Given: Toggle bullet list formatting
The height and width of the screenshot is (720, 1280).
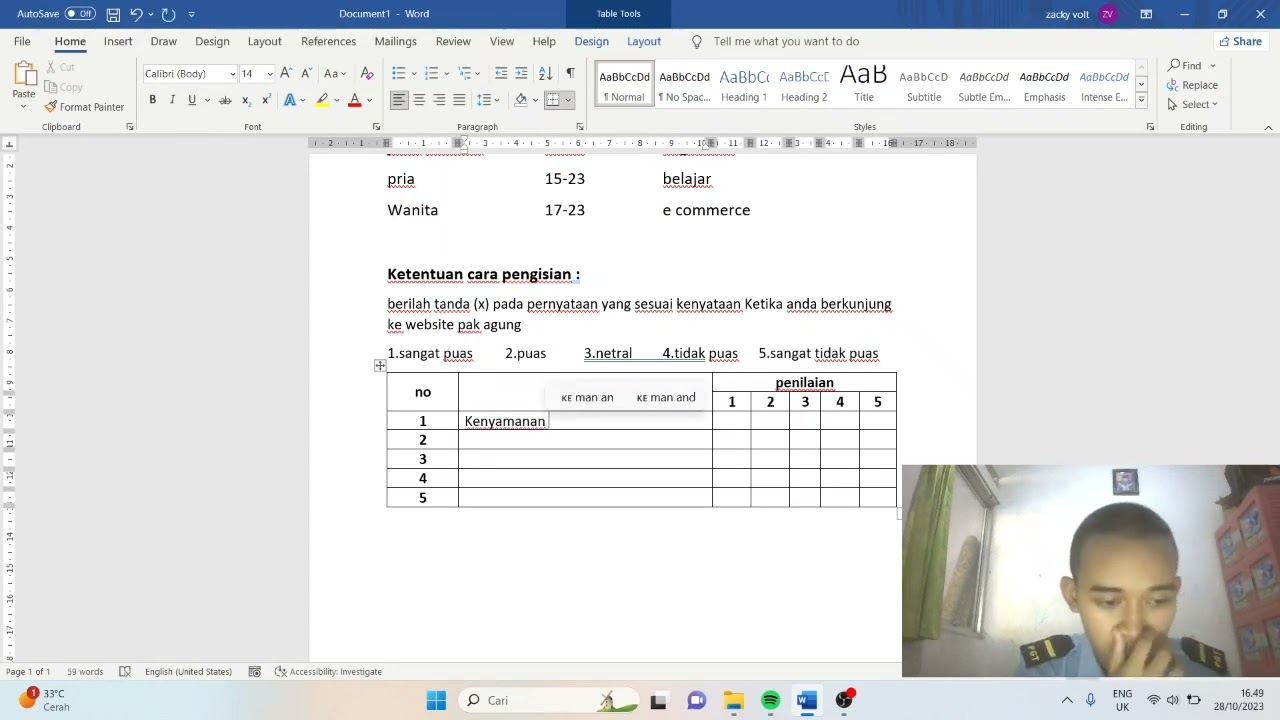Looking at the screenshot, I should tap(398, 73).
